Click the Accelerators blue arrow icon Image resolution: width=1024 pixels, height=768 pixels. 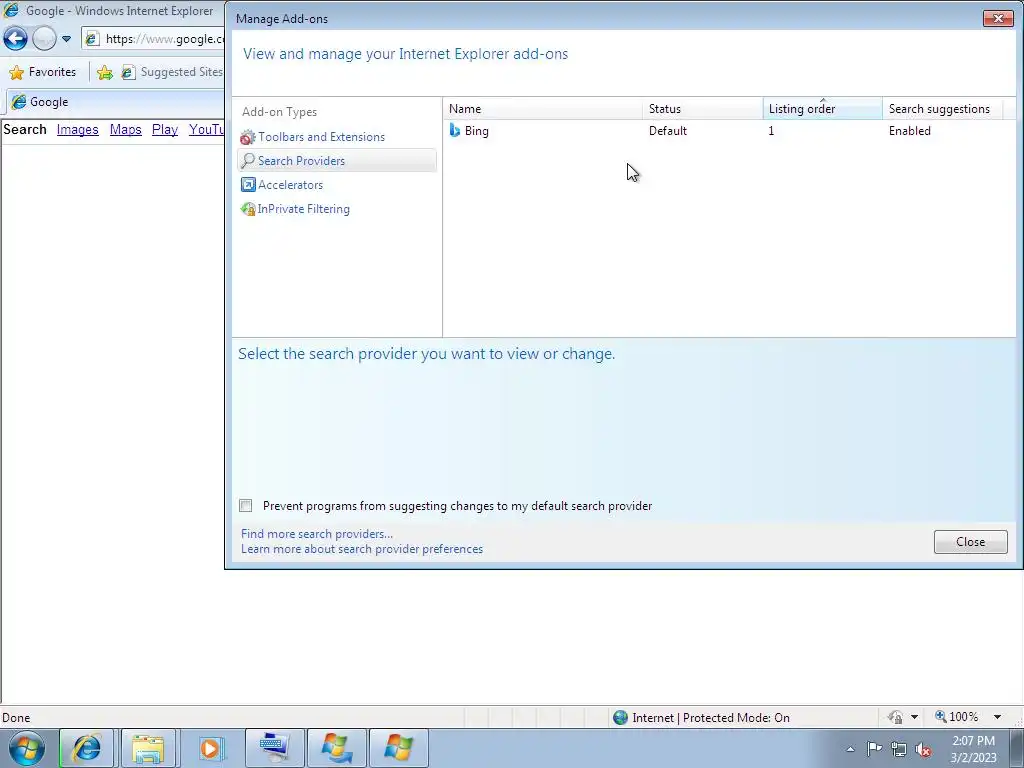tap(248, 185)
